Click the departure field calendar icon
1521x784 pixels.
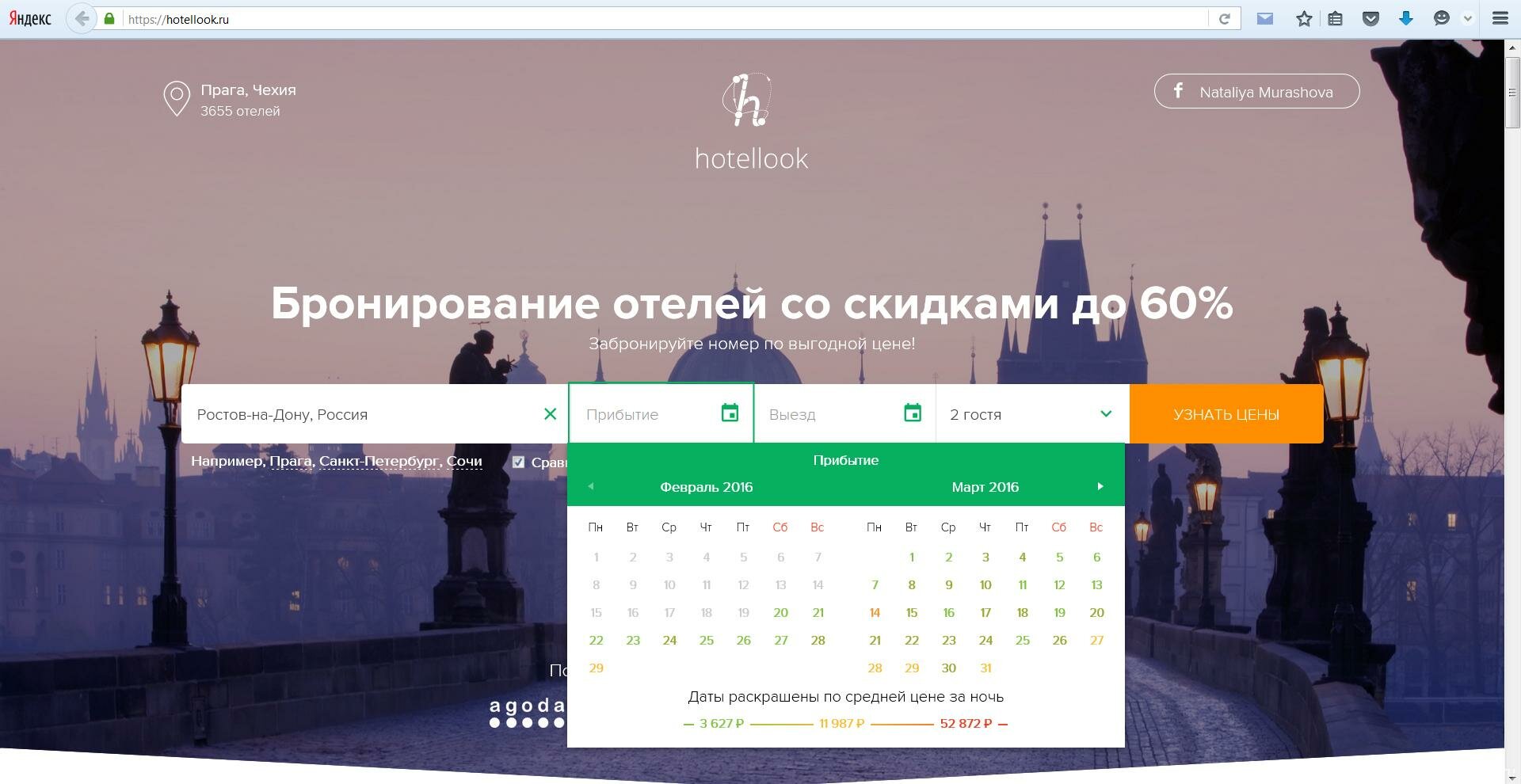point(913,413)
